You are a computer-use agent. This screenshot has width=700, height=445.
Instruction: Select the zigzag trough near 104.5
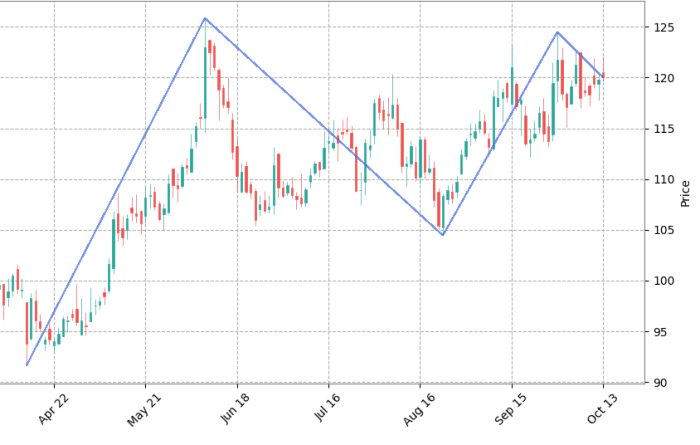(443, 235)
